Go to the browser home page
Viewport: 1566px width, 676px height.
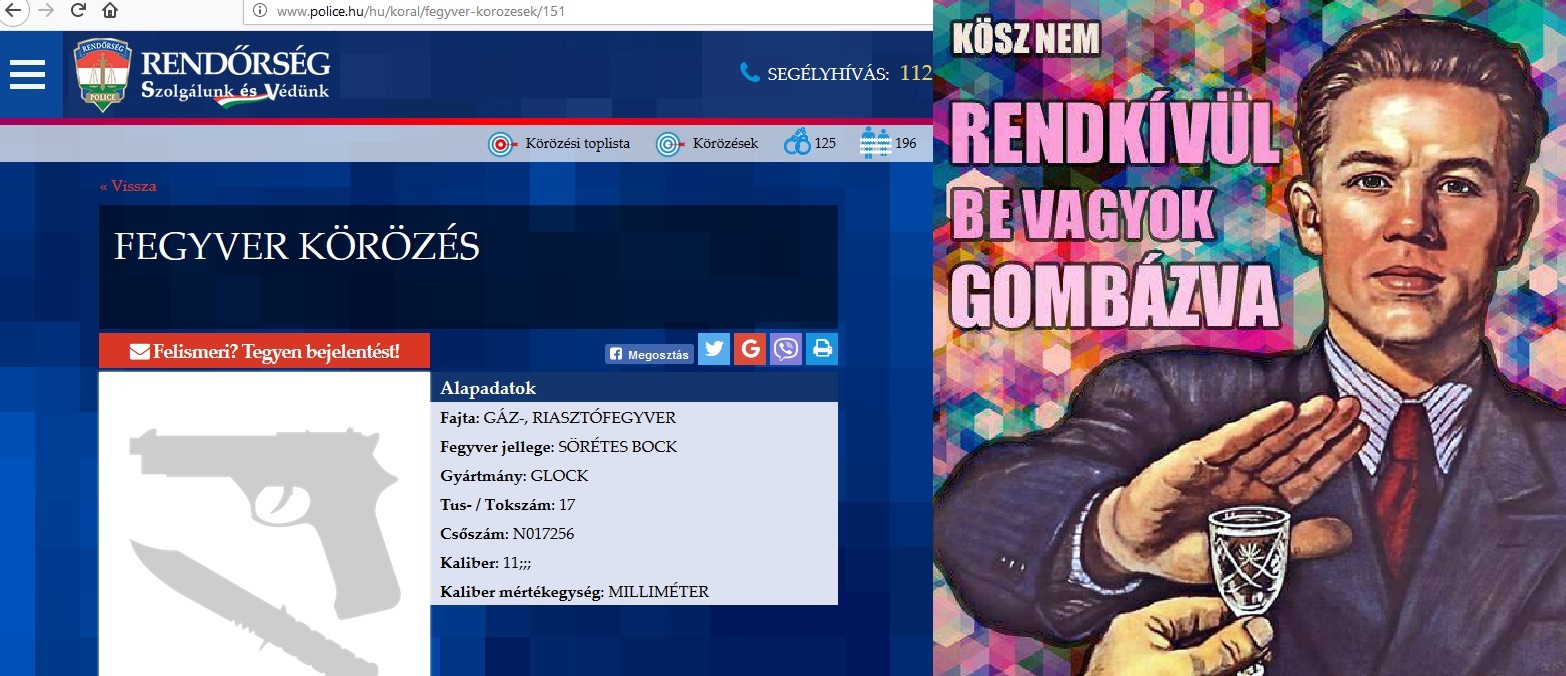109,11
